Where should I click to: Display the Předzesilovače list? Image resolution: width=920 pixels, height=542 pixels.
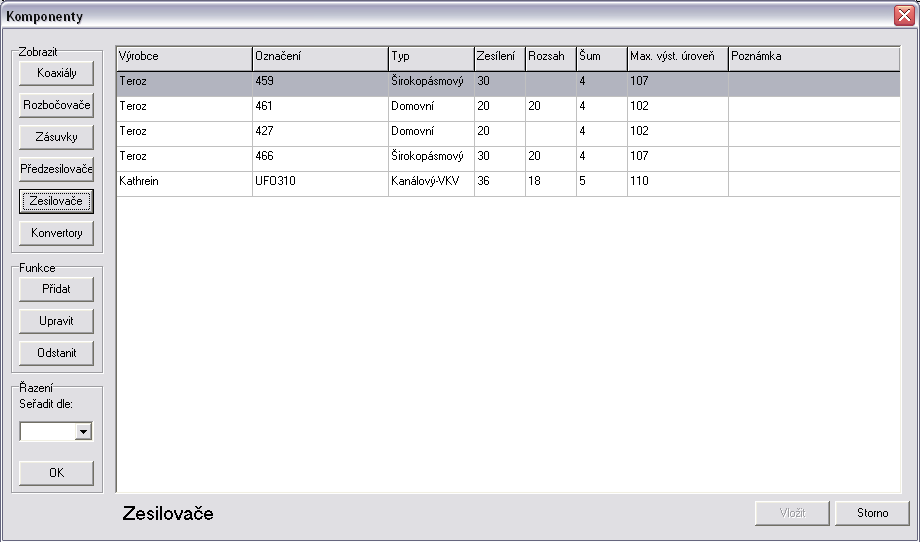click(56, 170)
